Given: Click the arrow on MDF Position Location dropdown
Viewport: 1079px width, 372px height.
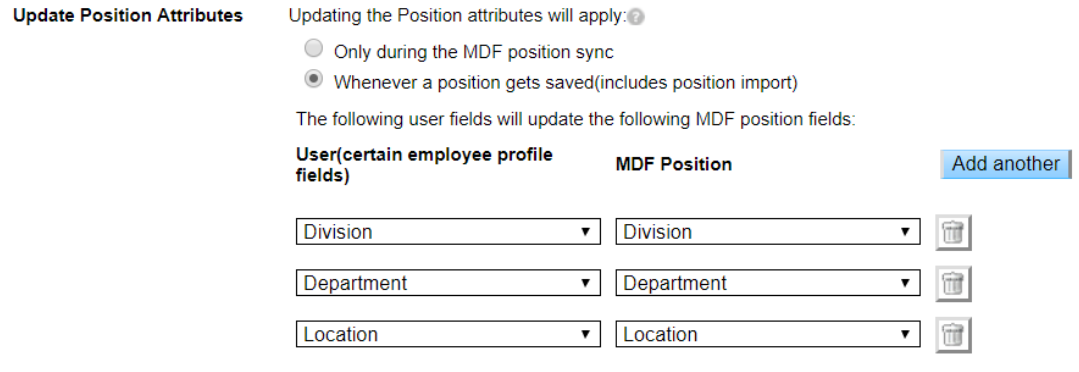Looking at the screenshot, I should click(906, 334).
